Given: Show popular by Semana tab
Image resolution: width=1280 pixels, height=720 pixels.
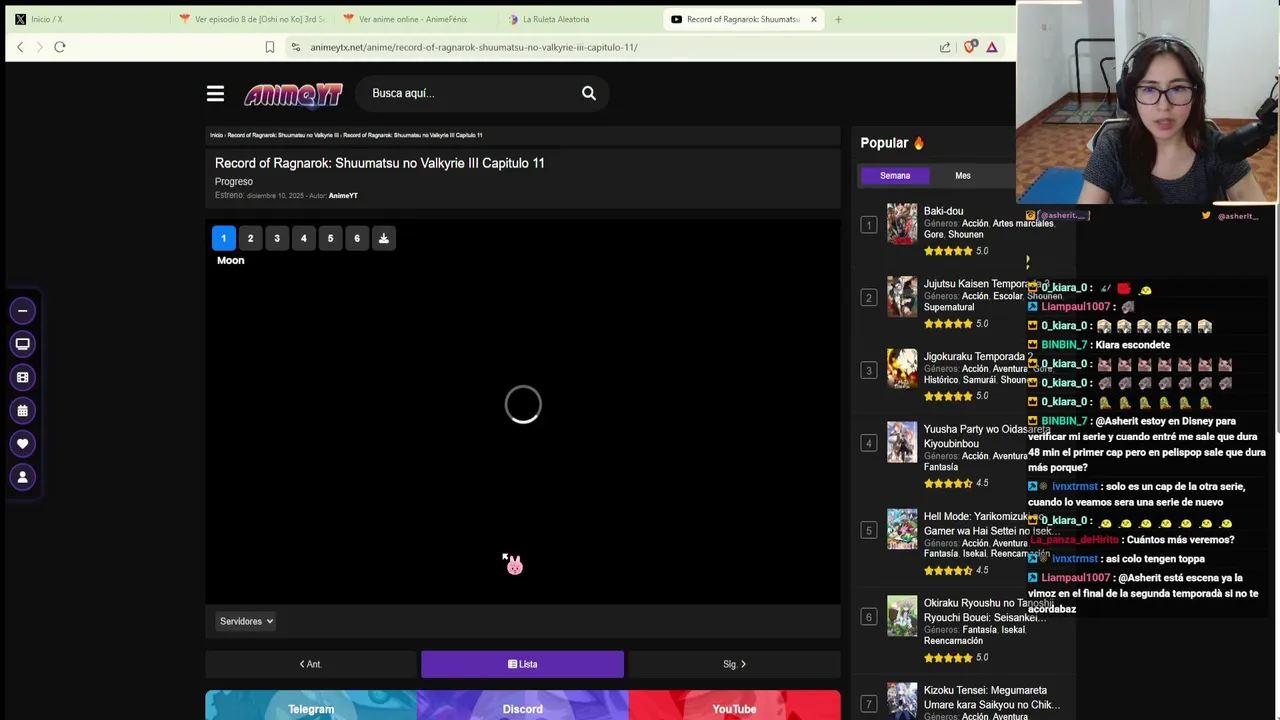Looking at the screenshot, I should 895,176.
